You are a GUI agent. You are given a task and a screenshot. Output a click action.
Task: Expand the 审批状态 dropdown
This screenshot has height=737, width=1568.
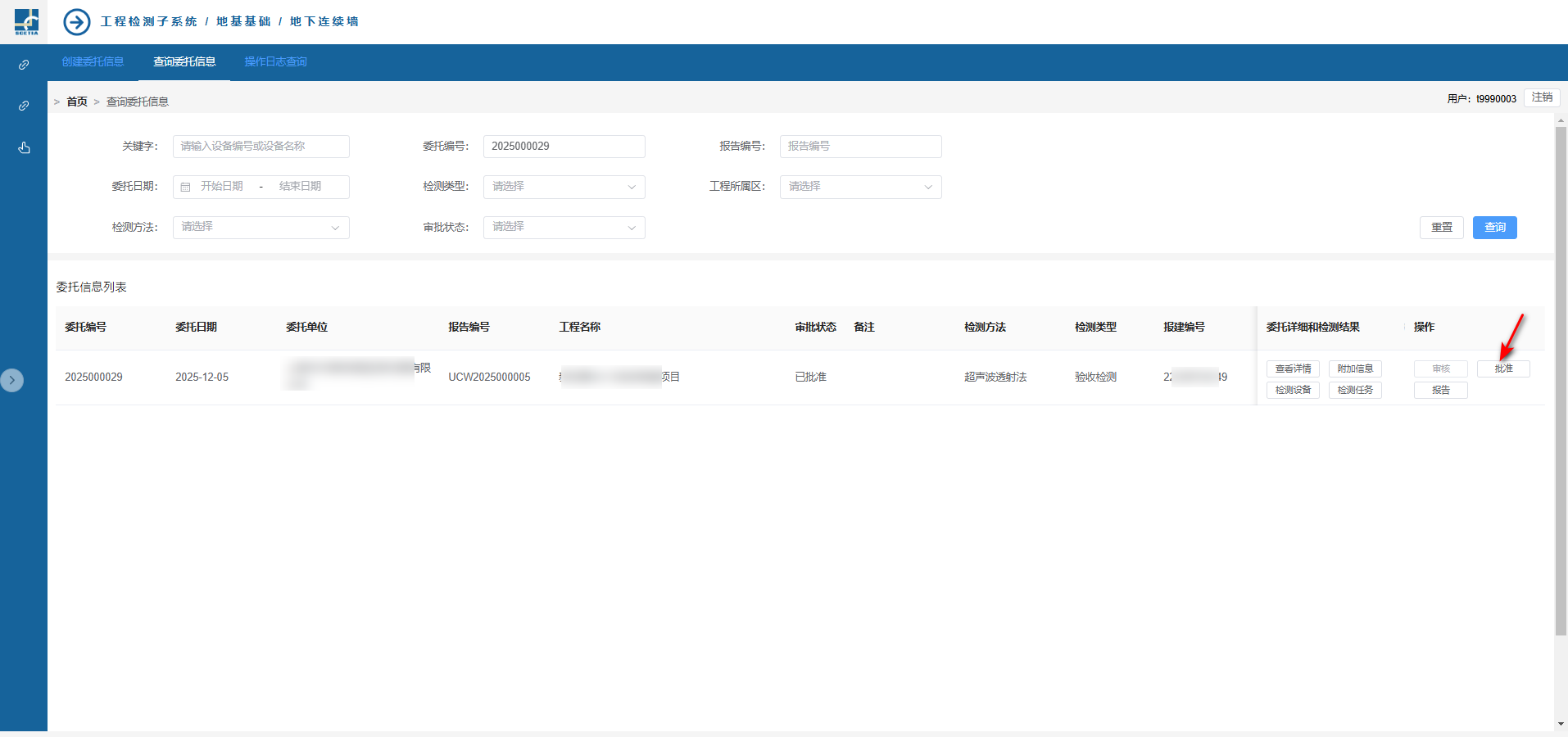click(564, 227)
